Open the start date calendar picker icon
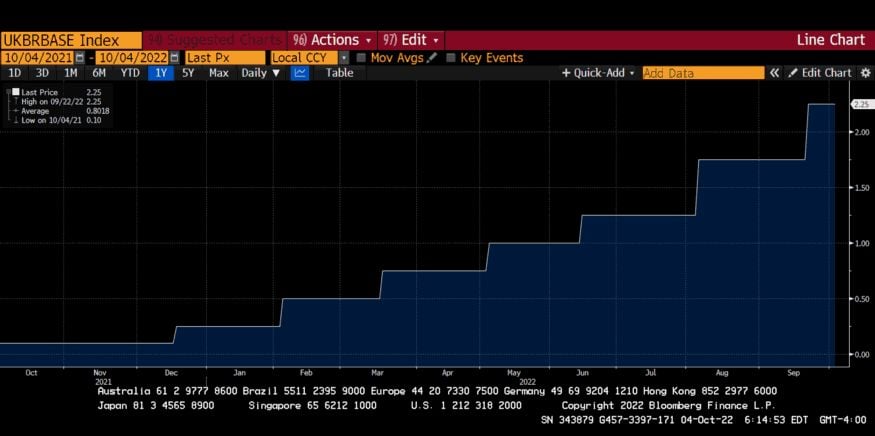The width and height of the screenshot is (875, 436). click(80, 58)
